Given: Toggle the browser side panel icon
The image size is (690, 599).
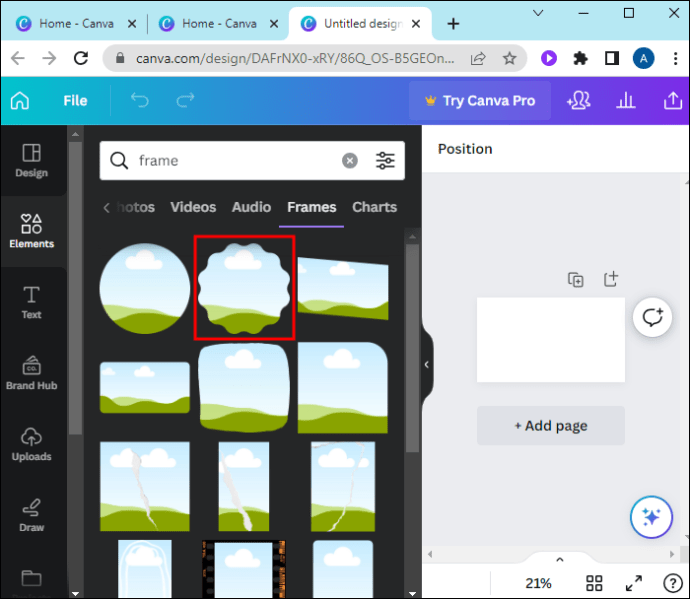Looking at the screenshot, I should (612, 58).
